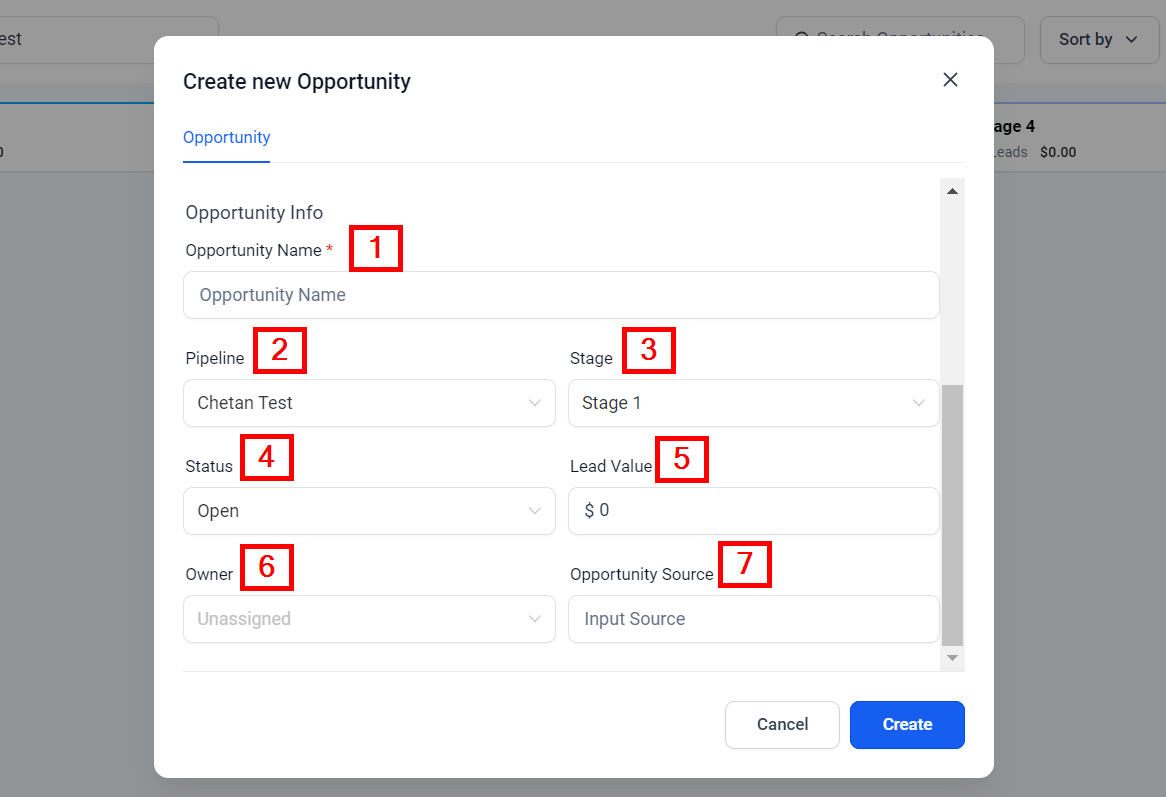Click the chevron arrow in Status field
This screenshot has width=1166, height=797.
pos(535,511)
